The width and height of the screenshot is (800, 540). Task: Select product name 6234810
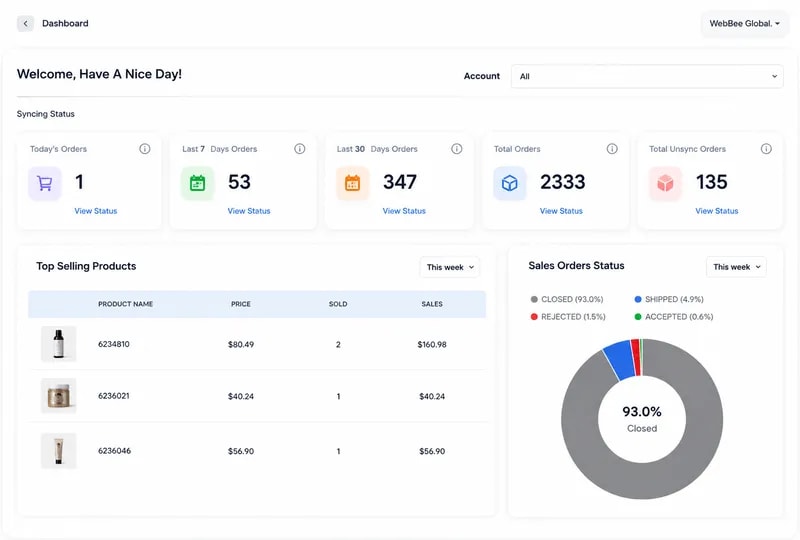click(114, 344)
